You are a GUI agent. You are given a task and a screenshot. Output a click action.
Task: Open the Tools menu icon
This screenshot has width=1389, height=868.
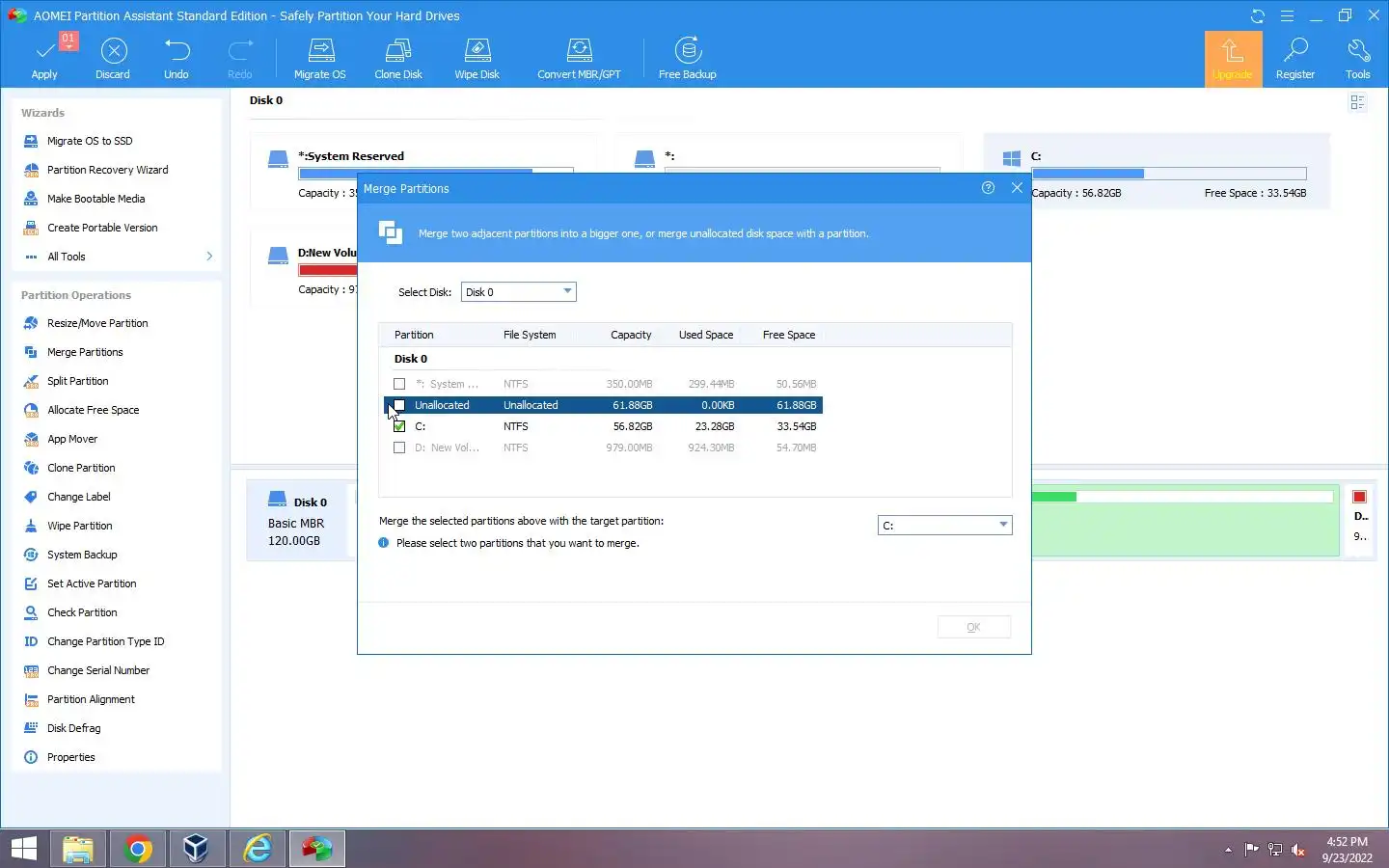pos(1358,58)
